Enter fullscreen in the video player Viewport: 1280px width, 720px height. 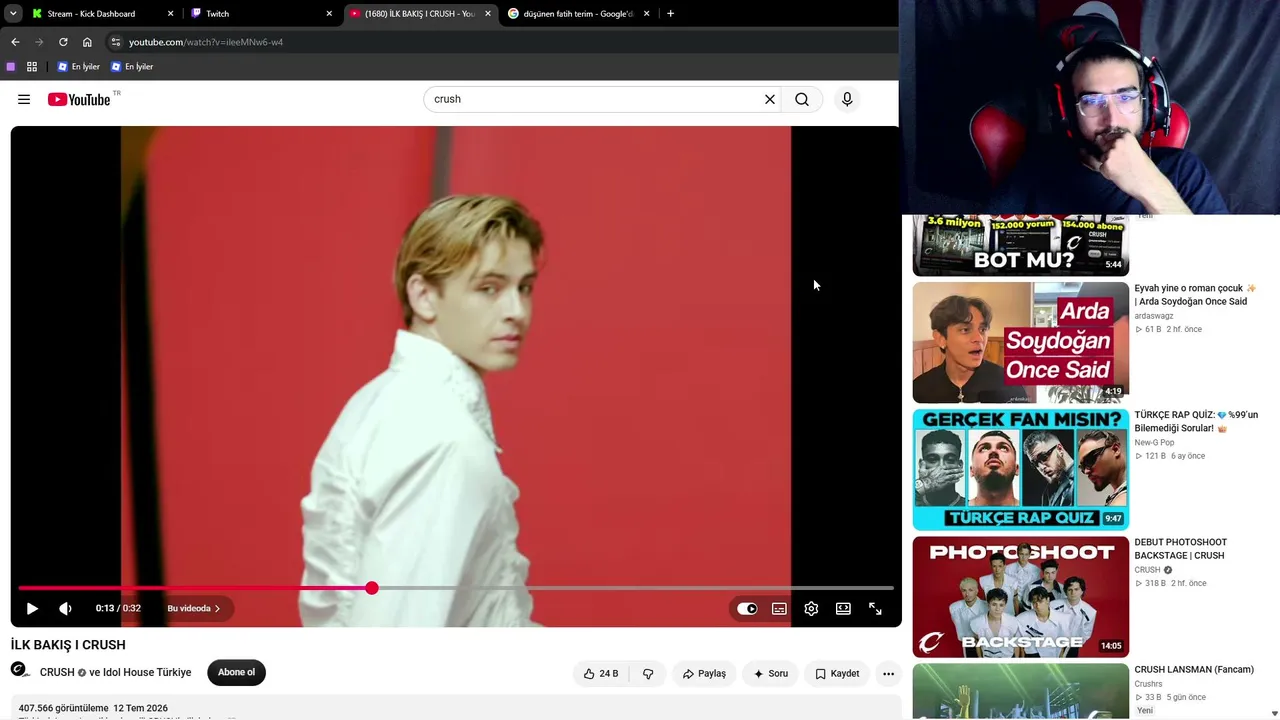pos(875,608)
